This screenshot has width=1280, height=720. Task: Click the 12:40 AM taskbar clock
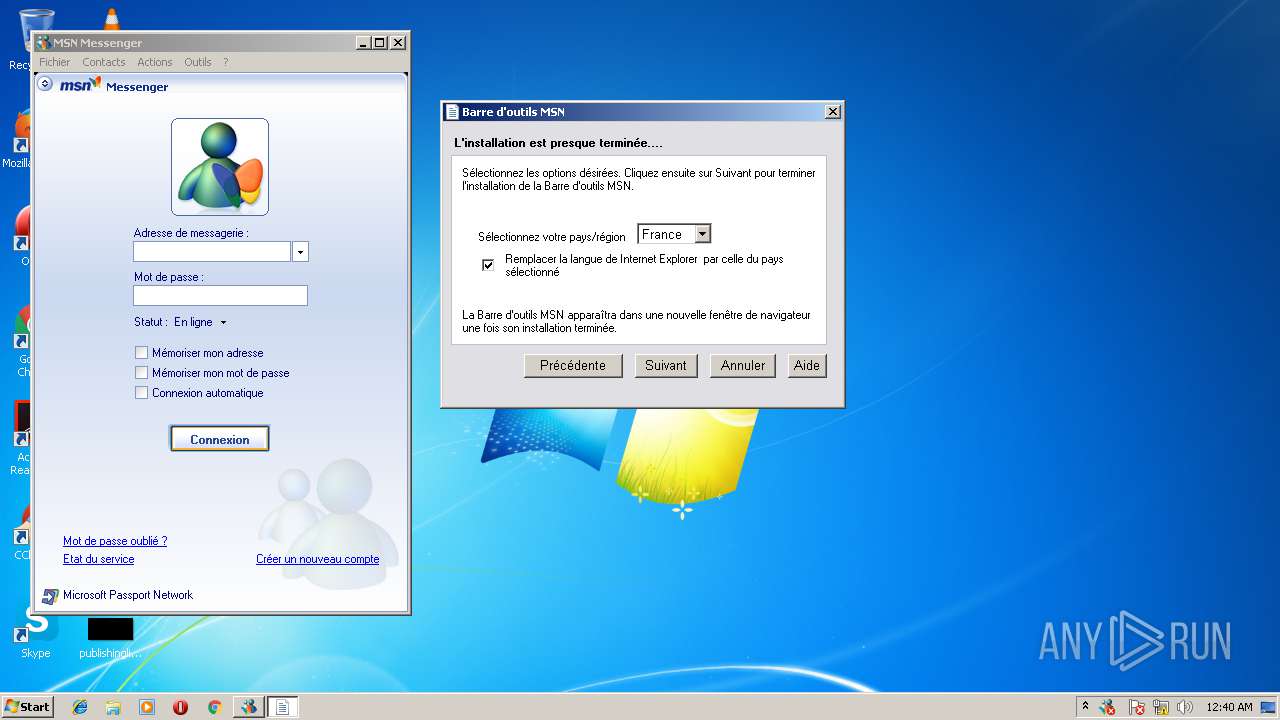tap(1229, 707)
